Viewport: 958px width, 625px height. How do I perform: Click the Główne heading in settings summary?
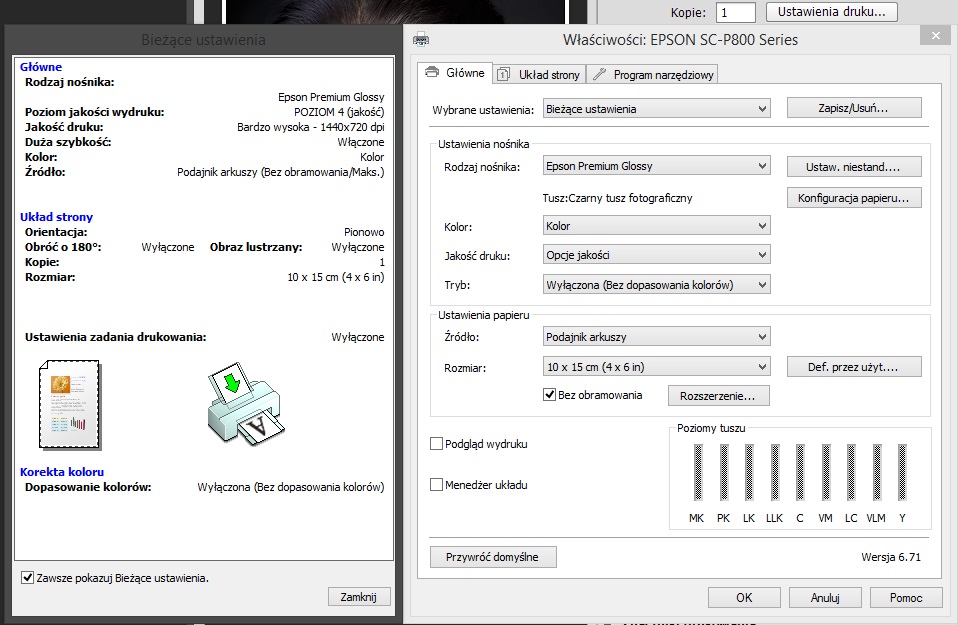(41, 67)
